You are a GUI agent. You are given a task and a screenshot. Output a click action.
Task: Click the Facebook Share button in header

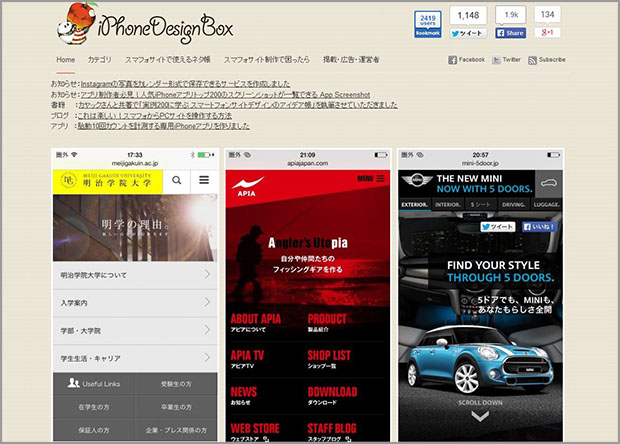click(x=510, y=33)
